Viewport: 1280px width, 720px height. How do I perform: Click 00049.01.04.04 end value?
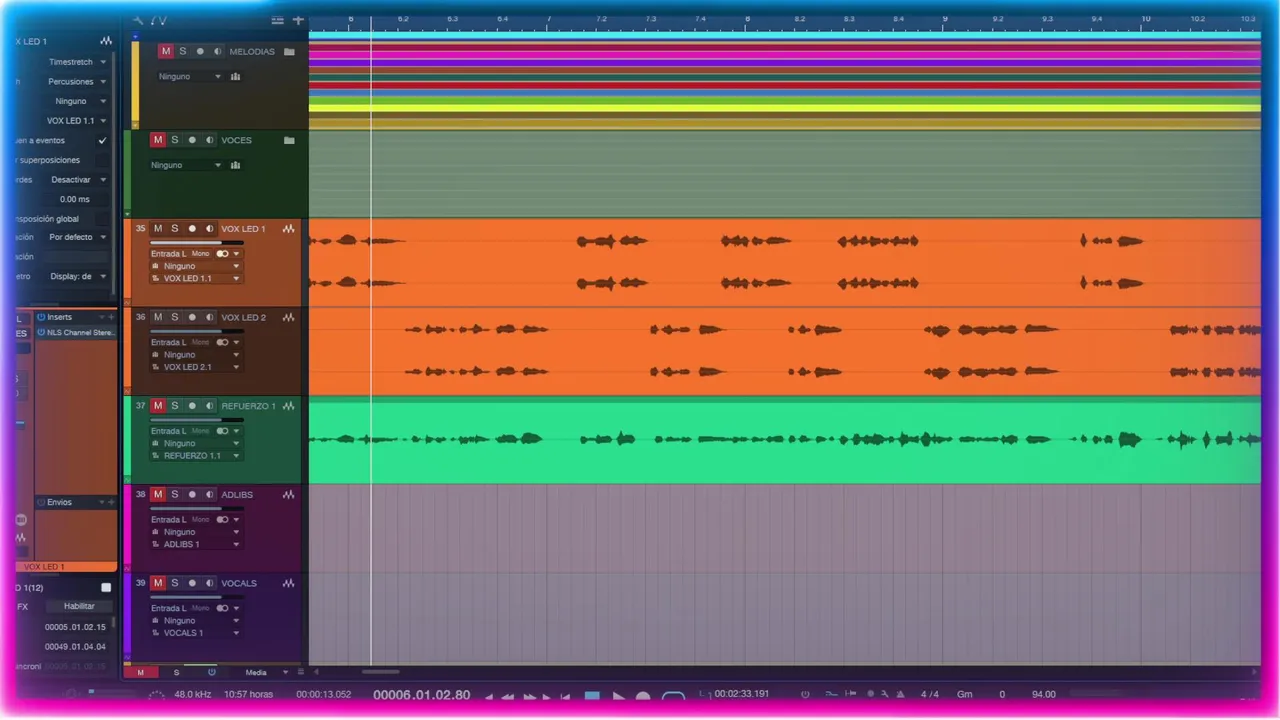(75, 647)
